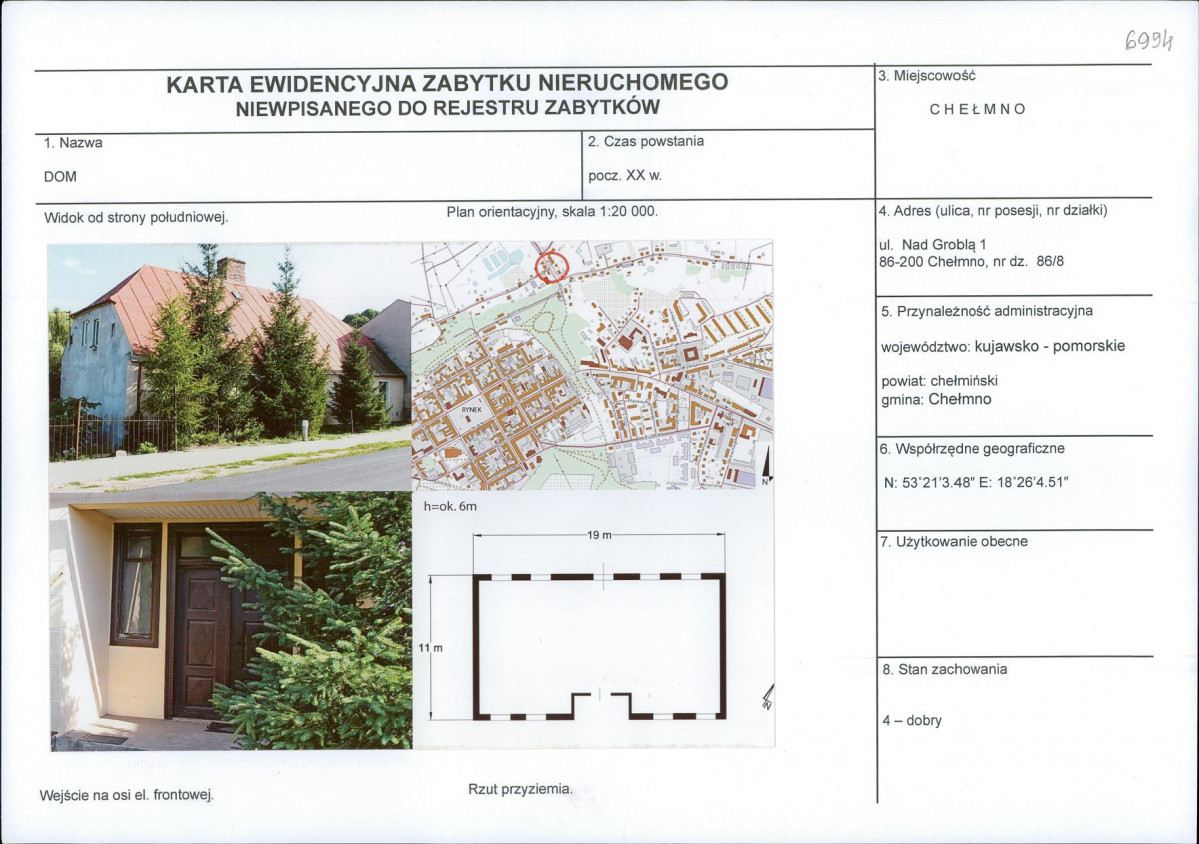The image size is (1199, 844).
Task: Click the orientation map of Chełmno
Action: tap(593, 365)
